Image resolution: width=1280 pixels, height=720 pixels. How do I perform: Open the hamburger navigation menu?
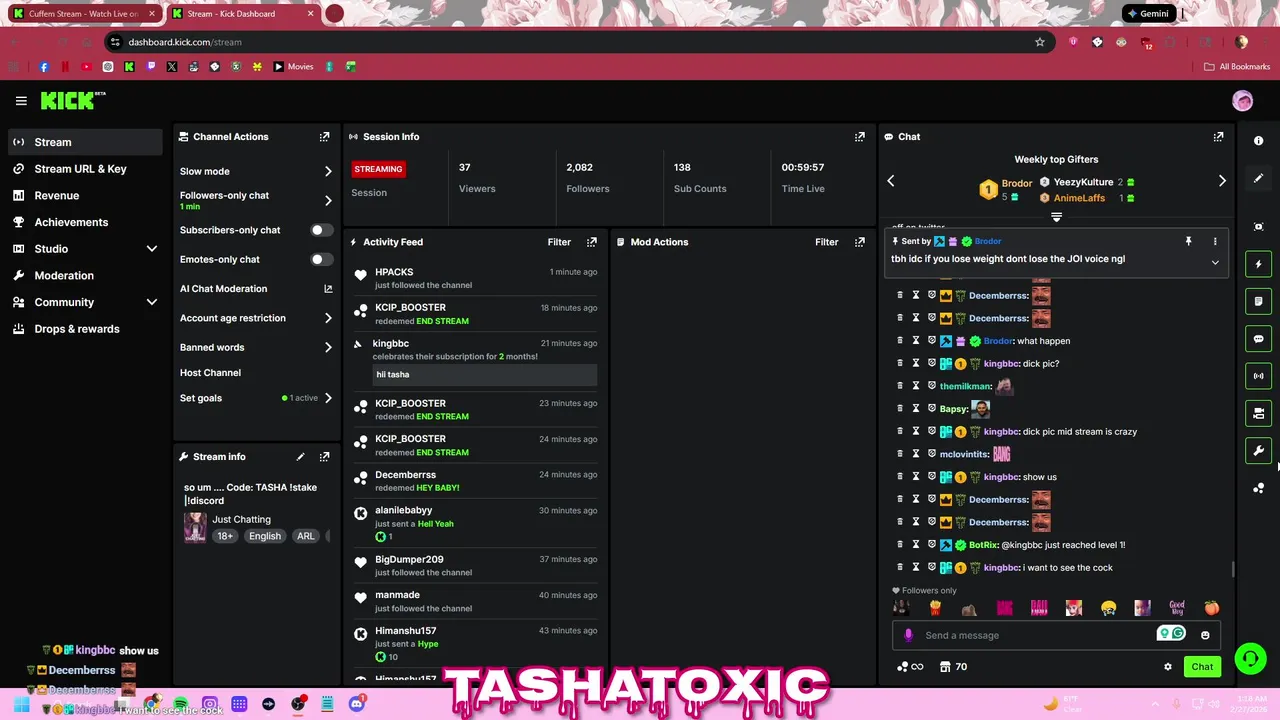pyautogui.click(x=21, y=101)
